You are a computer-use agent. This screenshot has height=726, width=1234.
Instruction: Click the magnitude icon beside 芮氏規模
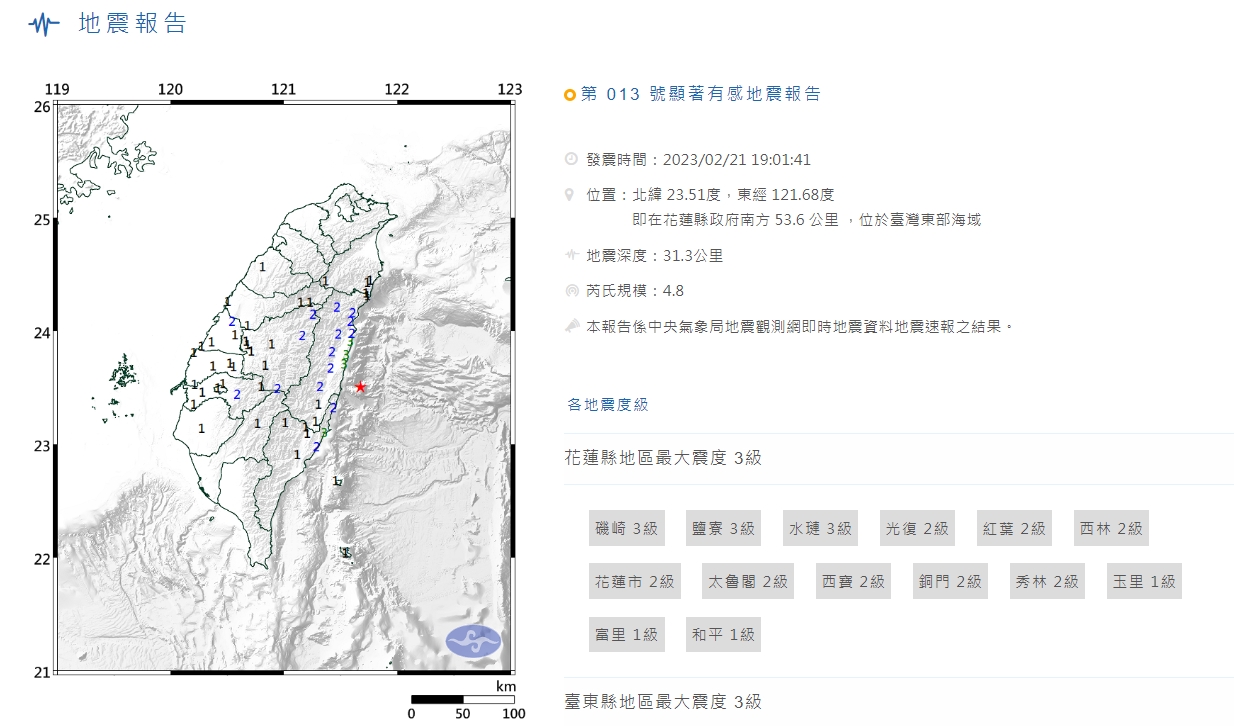pos(571,291)
